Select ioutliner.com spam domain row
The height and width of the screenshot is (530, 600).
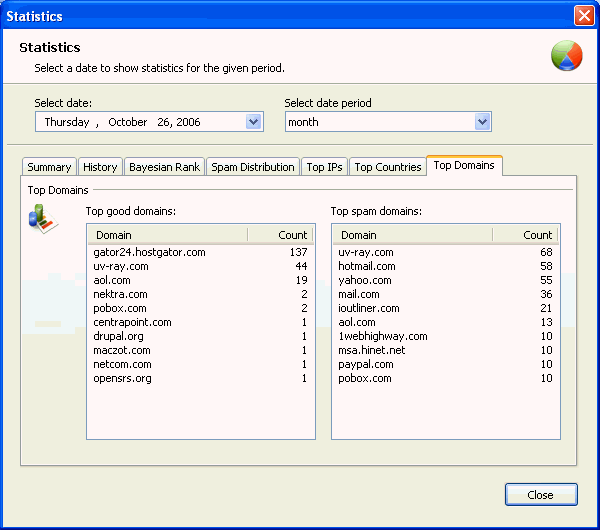click(446, 308)
